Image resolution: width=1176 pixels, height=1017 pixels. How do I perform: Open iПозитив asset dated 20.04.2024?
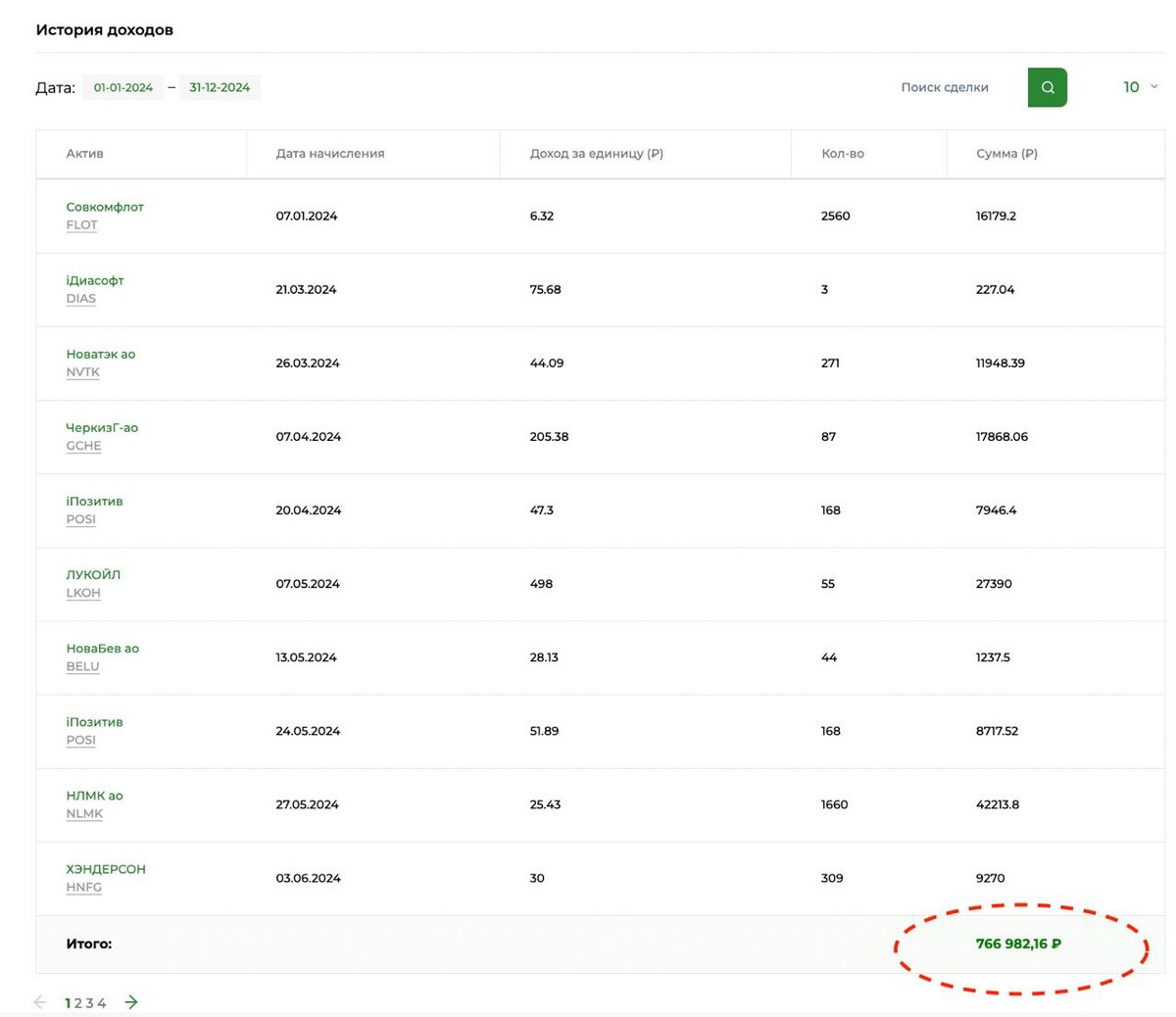(x=94, y=501)
